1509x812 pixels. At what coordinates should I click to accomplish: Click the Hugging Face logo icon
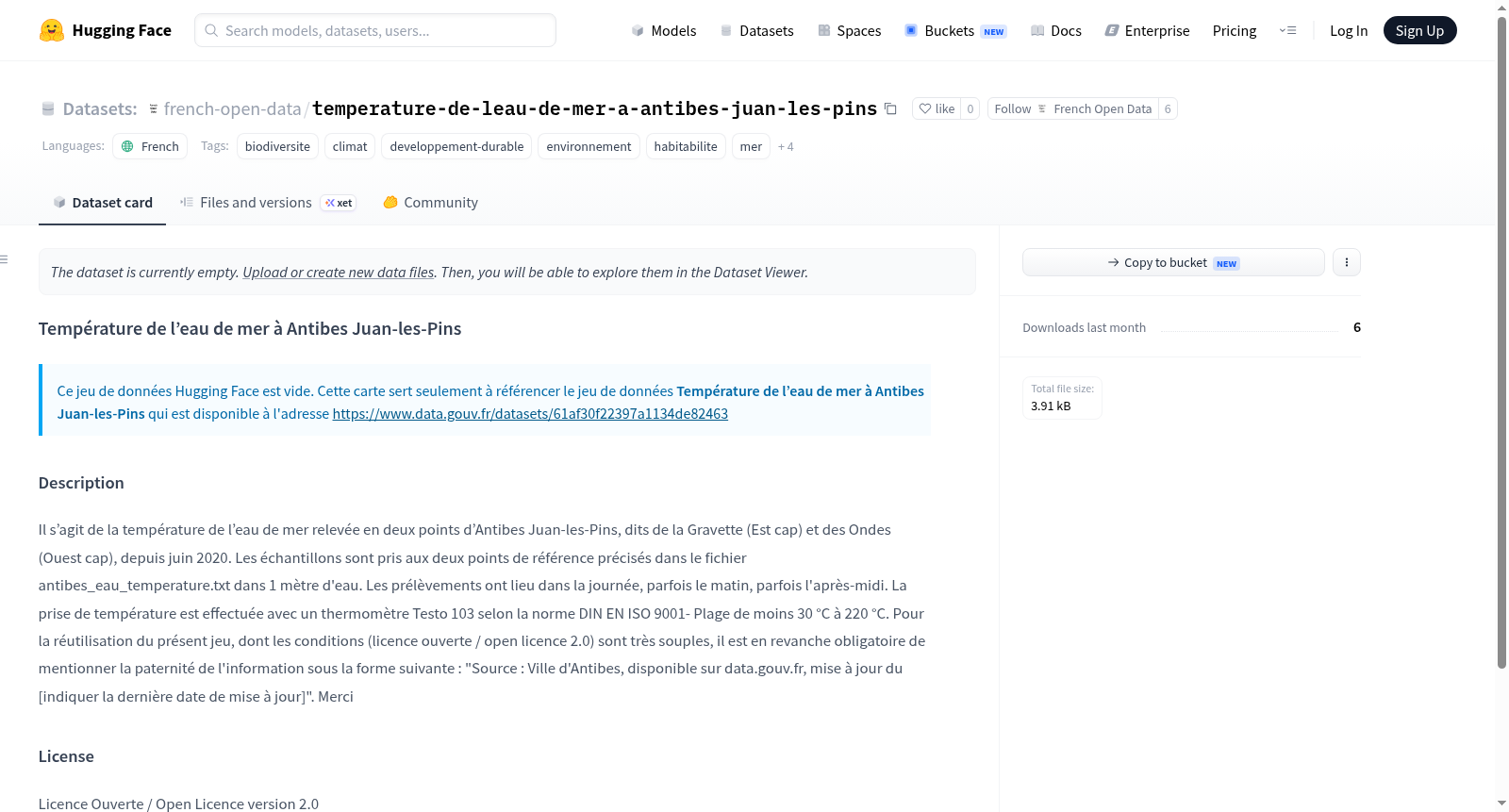point(52,30)
